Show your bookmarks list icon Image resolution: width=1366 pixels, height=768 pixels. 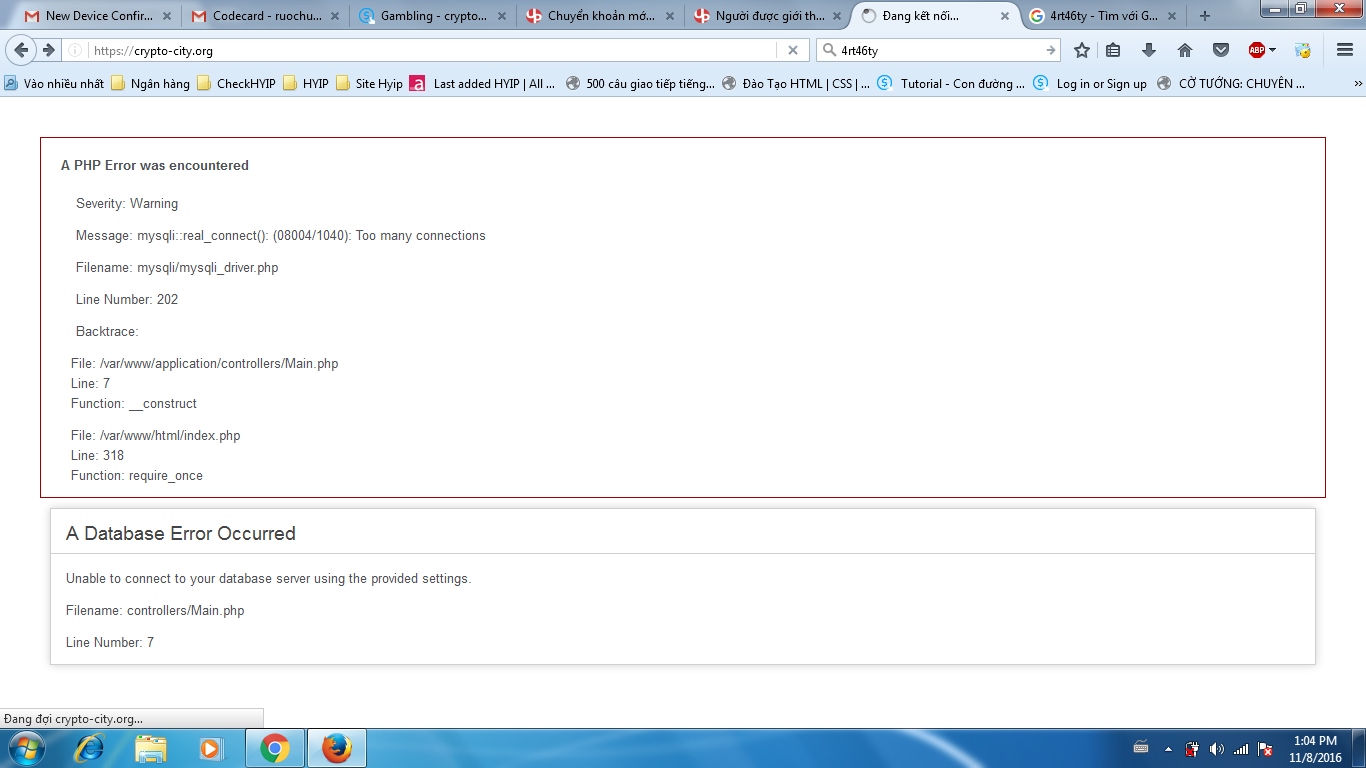[1113, 50]
